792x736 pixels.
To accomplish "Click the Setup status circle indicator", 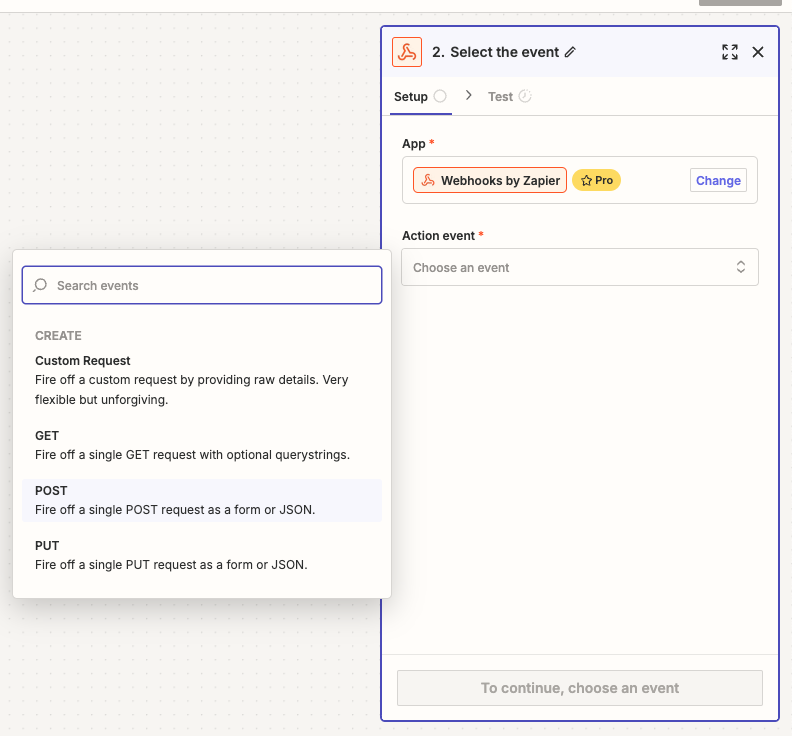I will click(440, 97).
